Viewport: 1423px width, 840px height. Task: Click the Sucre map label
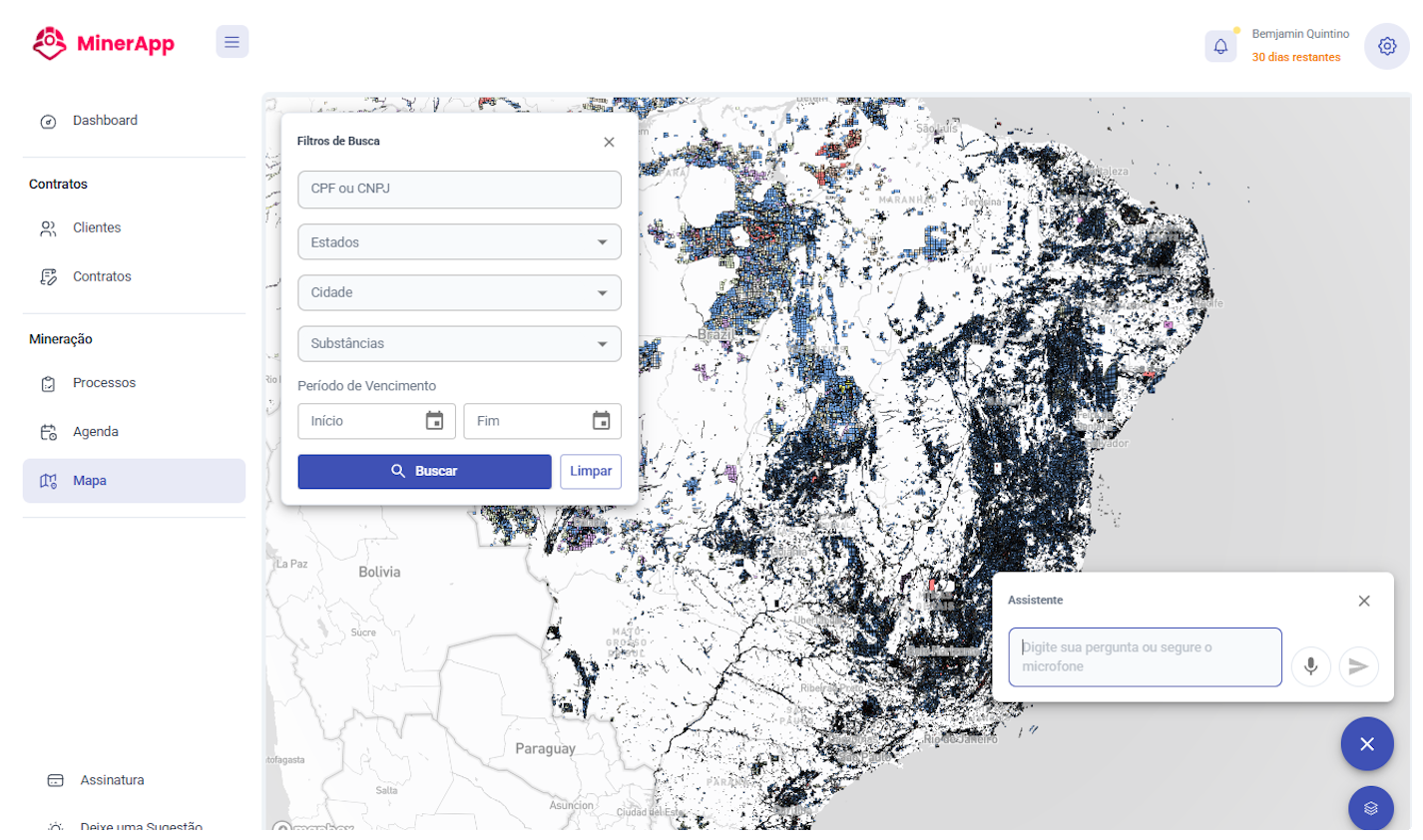pos(364,632)
